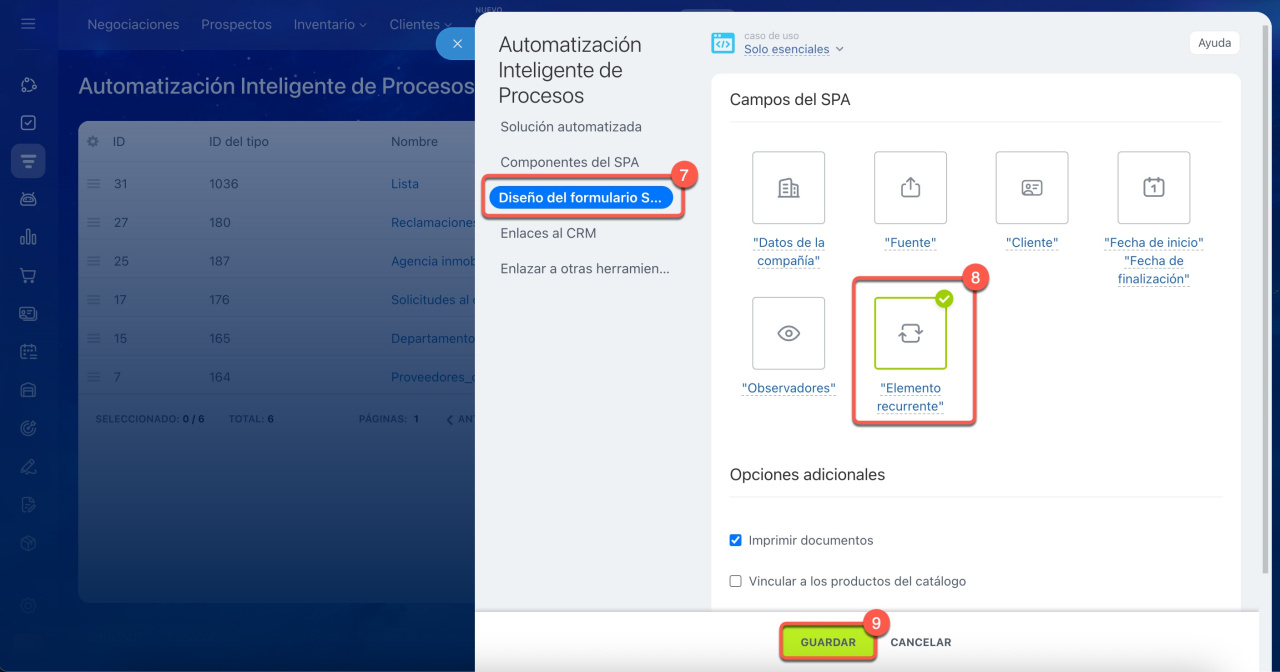
Task: Open the Agencia inmobiliaria item link
Action: [433, 261]
